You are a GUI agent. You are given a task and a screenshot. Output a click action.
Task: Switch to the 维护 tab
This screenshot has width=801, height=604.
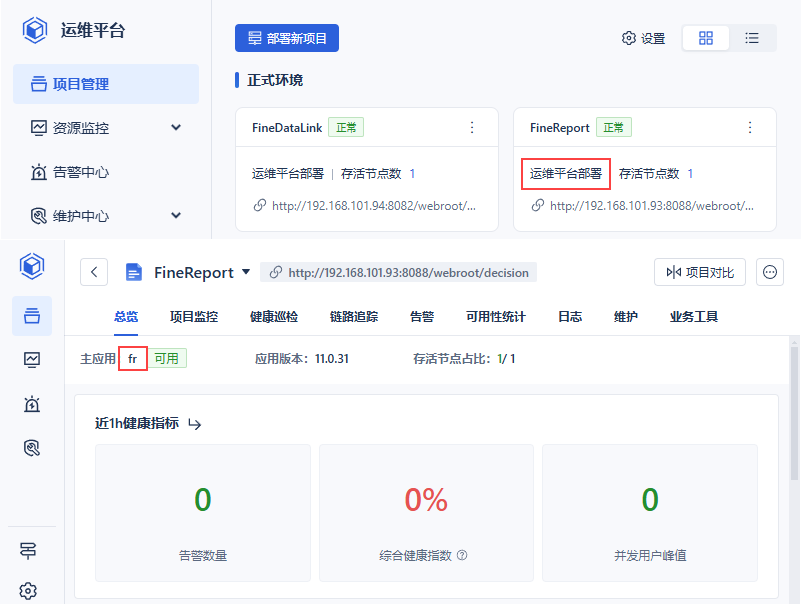click(626, 317)
